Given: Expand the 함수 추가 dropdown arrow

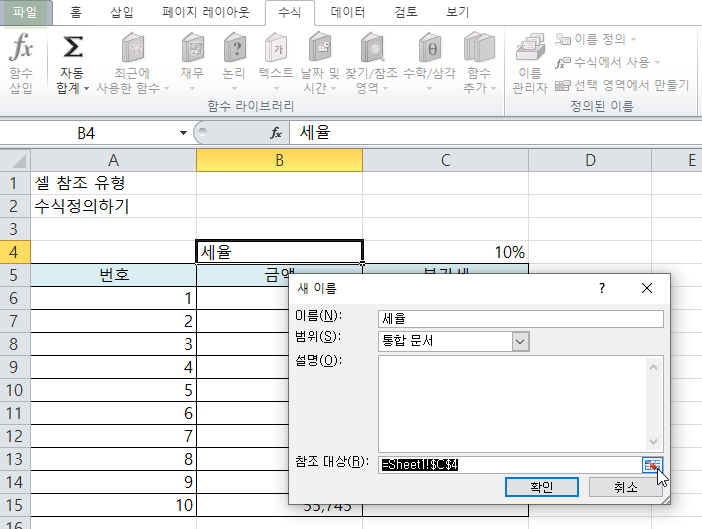Looking at the screenshot, I should pos(493,88).
